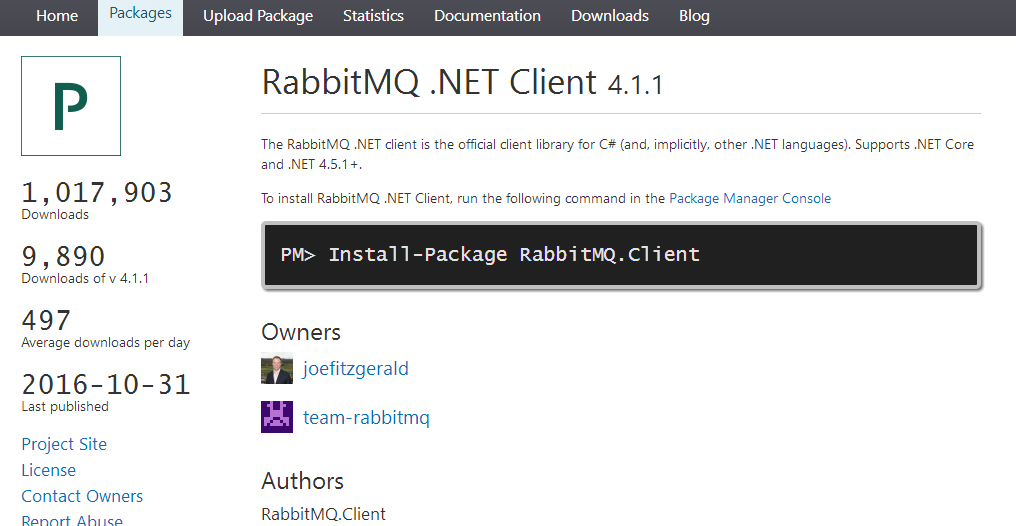Open the Documentation tab
1016x526 pixels.
(x=487, y=16)
